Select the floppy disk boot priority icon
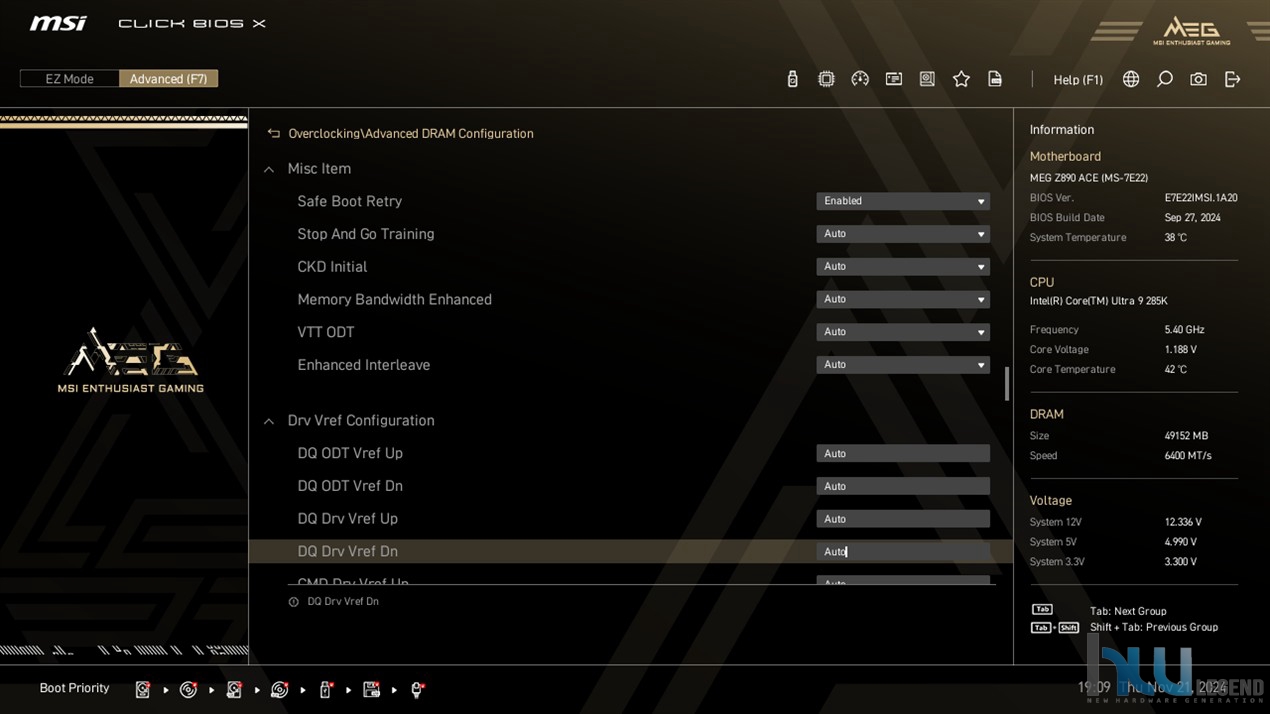Image resolution: width=1270 pixels, height=714 pixels. [372, 689]
